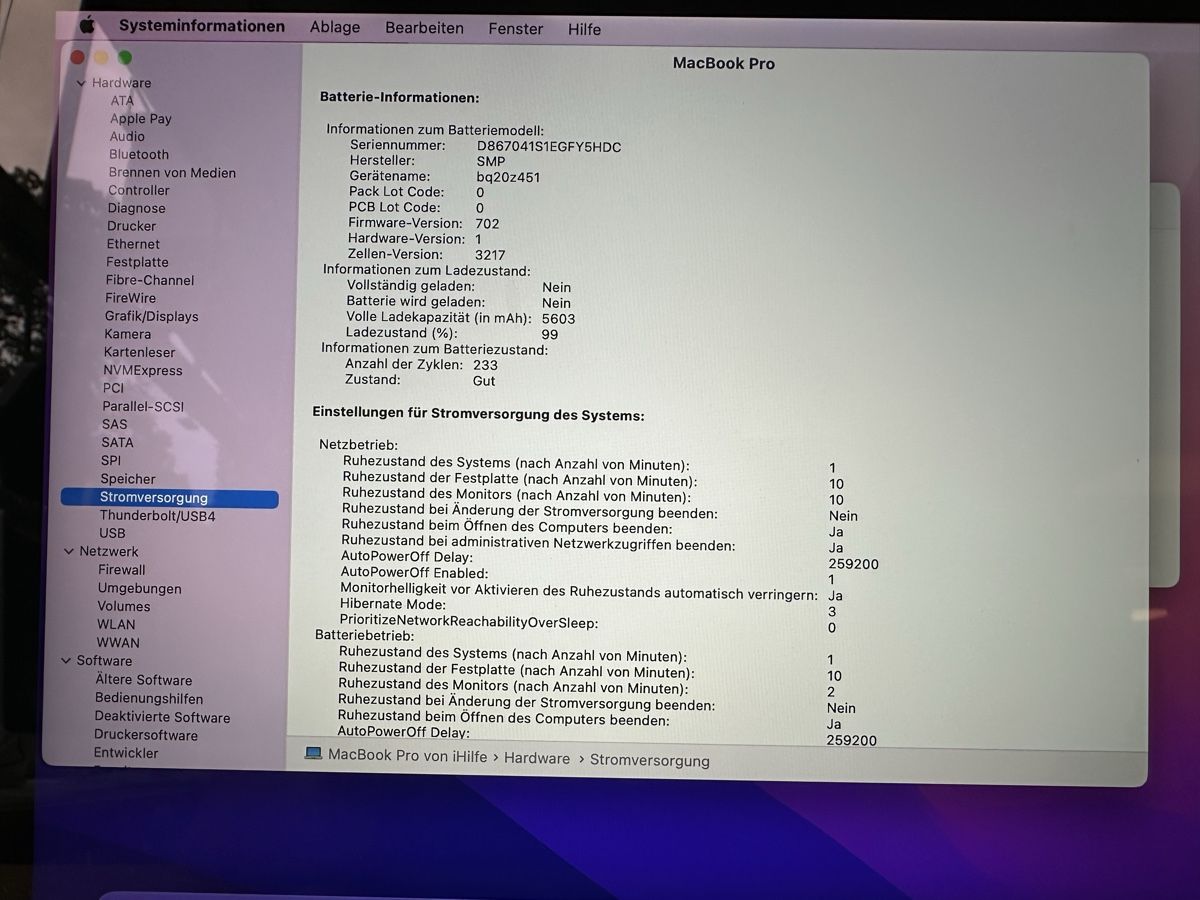
Task: Click the MacBook icon in path bar
Action: click(x=313, y=754)
